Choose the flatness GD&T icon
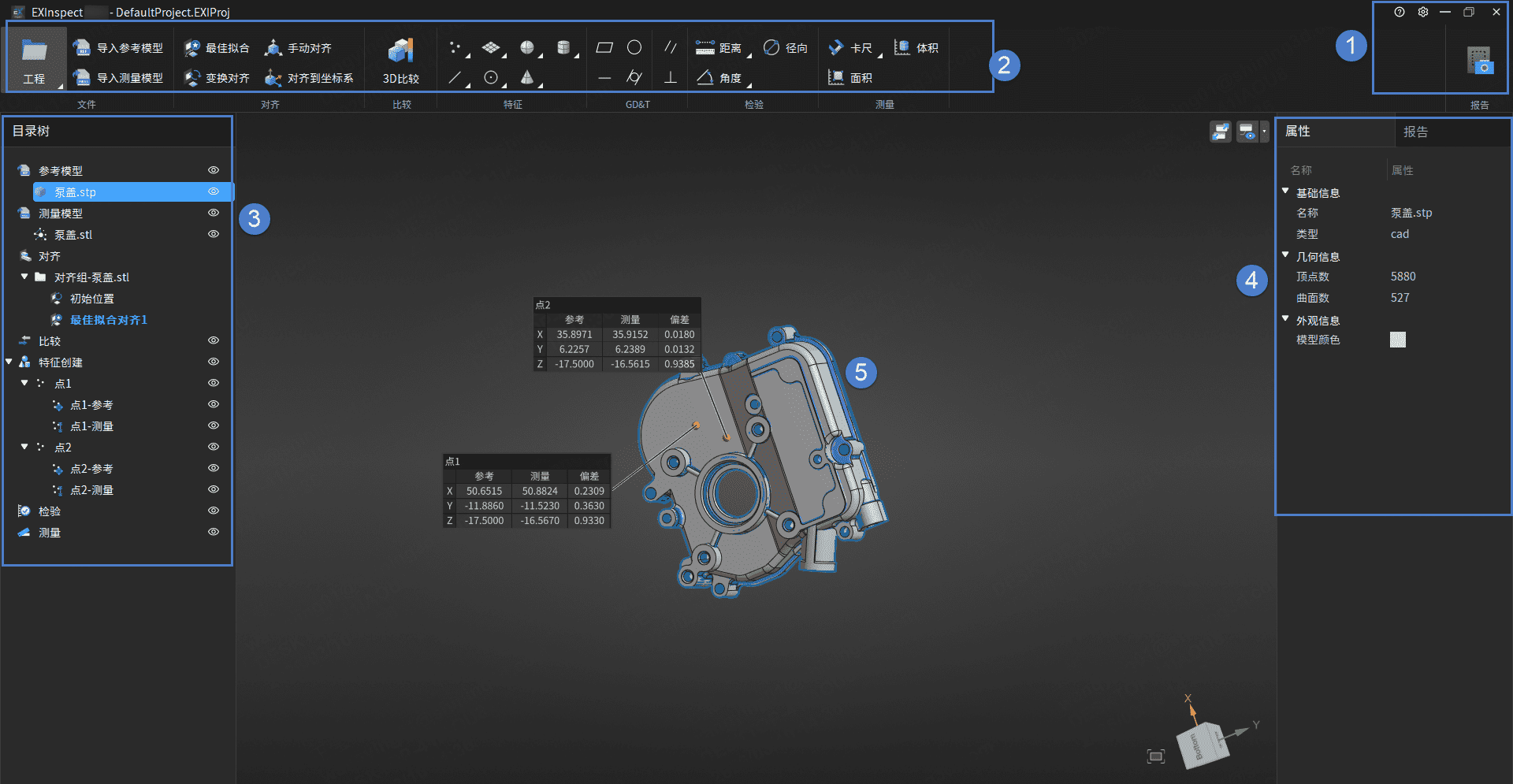The width and height of the screenshot is (1513, 784). (x=604, y=48)
